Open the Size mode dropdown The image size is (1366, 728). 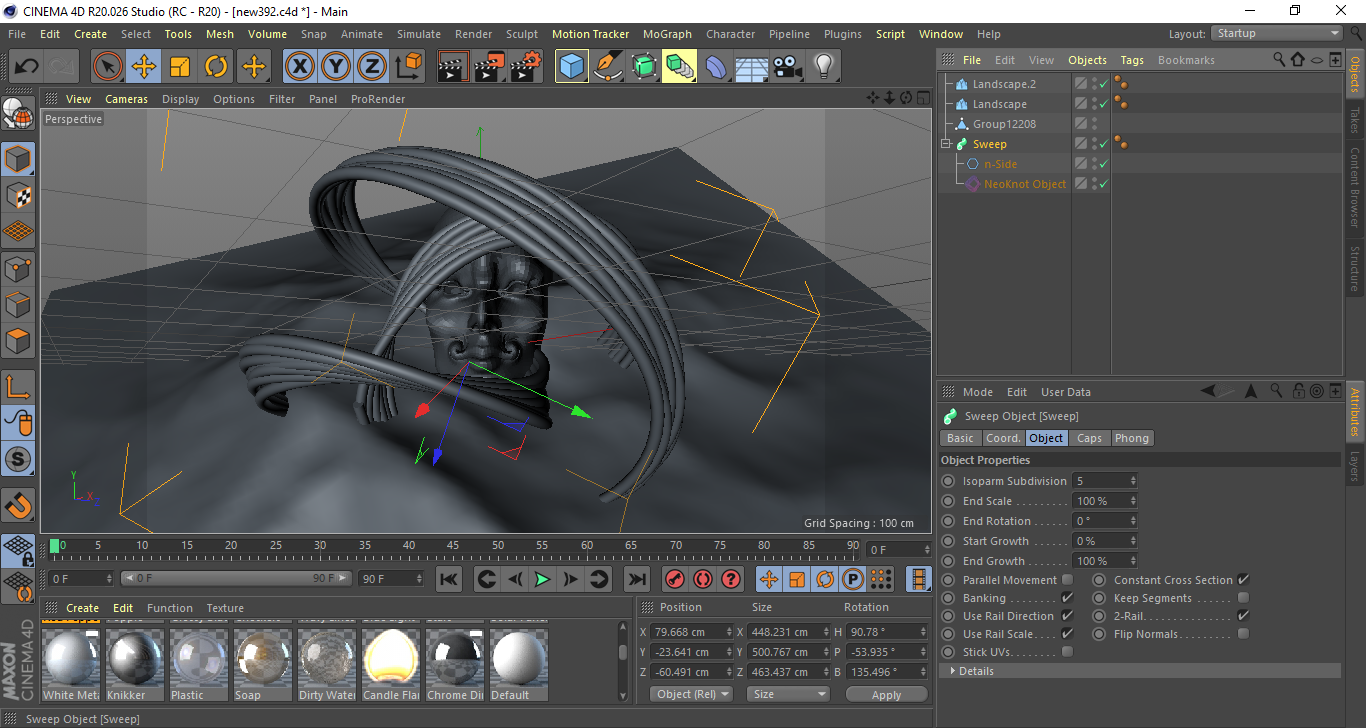(790, 694)
